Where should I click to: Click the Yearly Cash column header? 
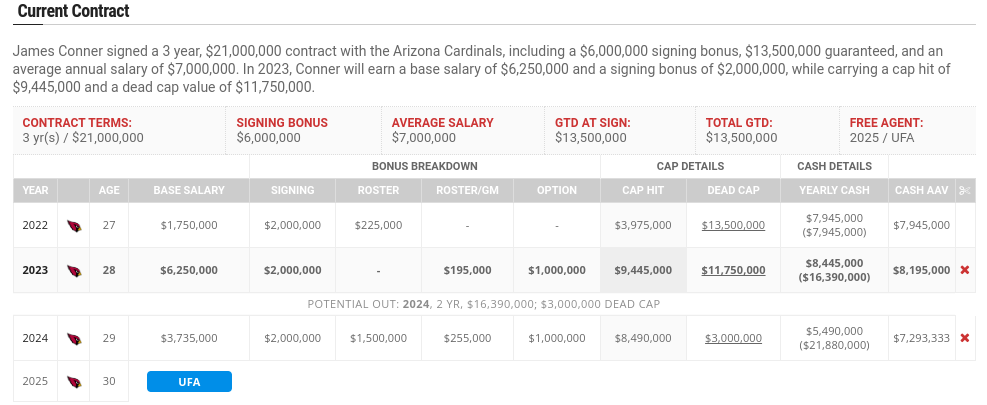tap(834, 190)
